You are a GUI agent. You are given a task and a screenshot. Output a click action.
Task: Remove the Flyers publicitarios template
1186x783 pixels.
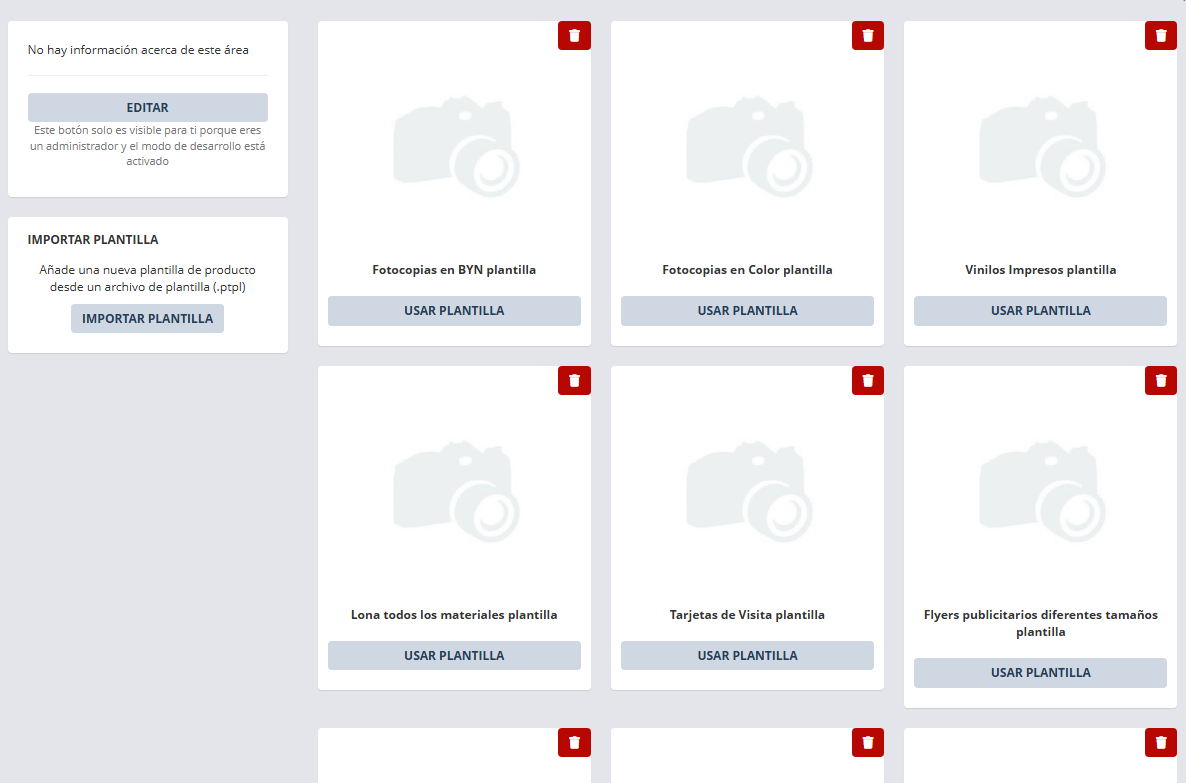click(1160, 380)
